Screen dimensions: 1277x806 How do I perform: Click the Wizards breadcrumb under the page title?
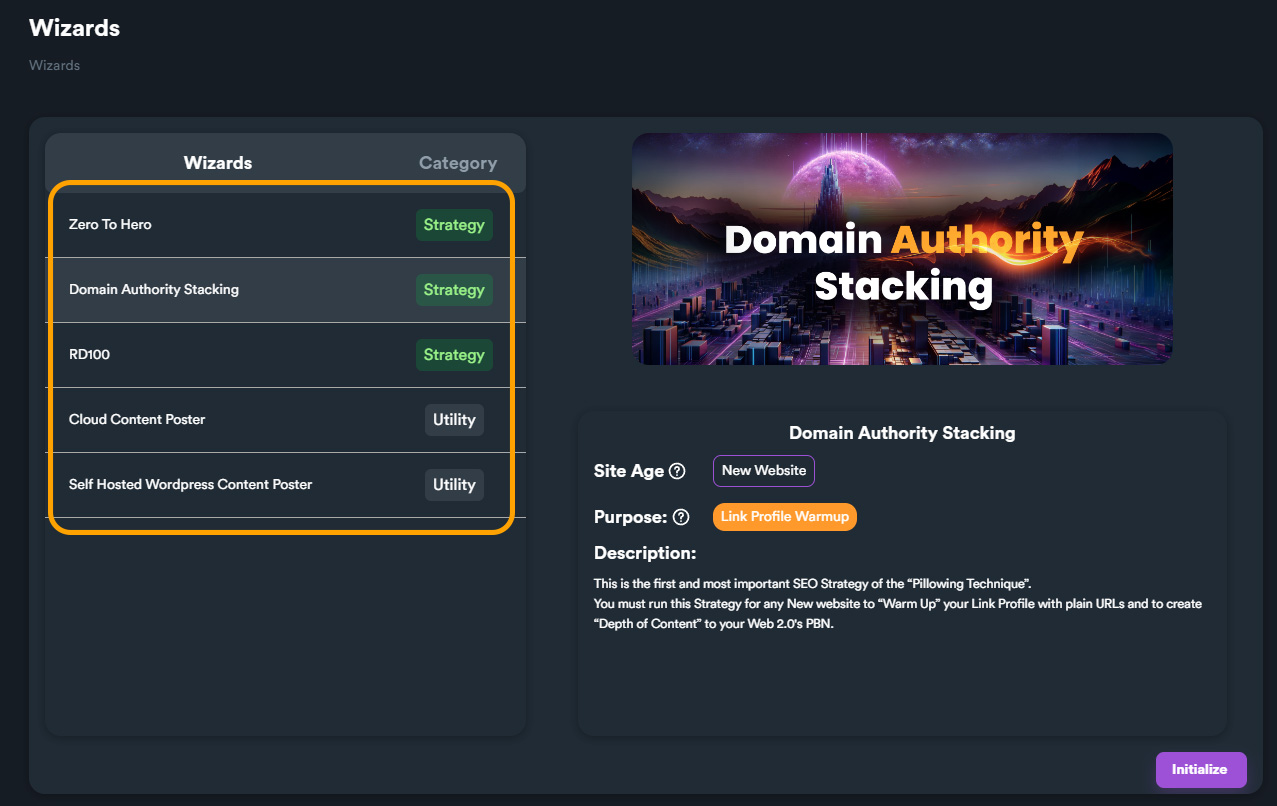point(54,66)
